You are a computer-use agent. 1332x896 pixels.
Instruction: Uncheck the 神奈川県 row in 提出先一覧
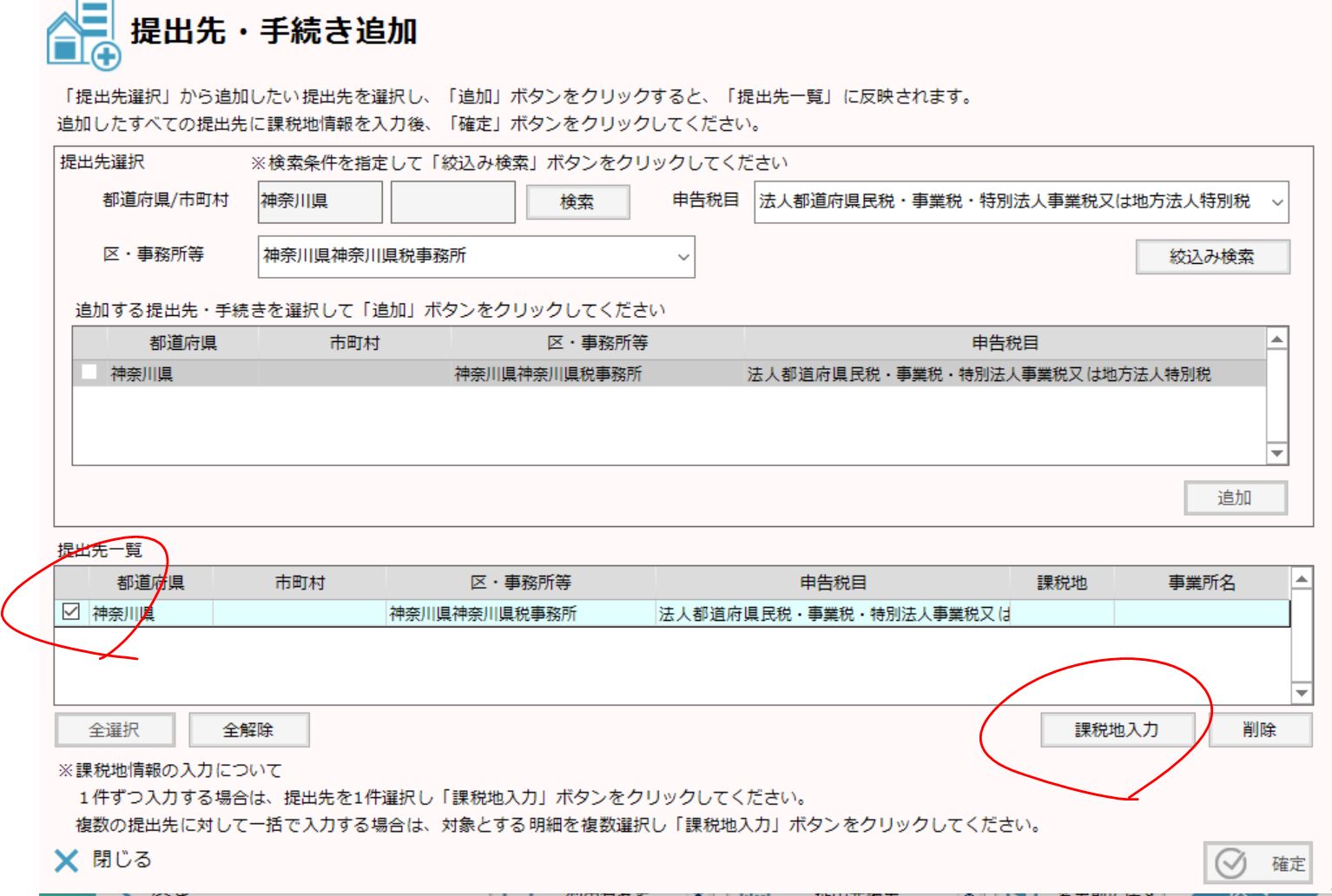71,613
